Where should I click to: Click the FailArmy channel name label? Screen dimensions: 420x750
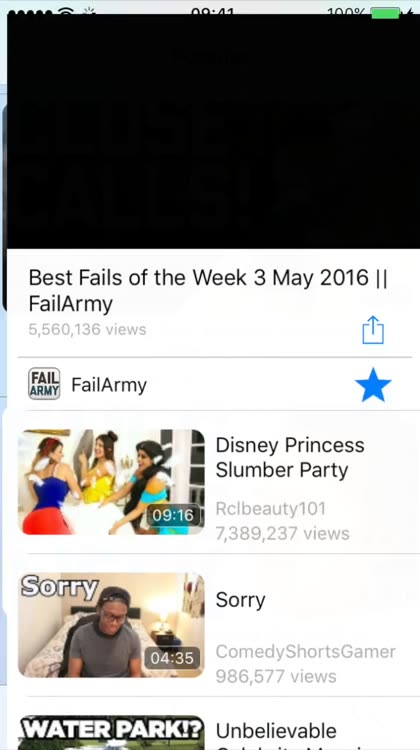pyautogui.click(x=109, y=385)
